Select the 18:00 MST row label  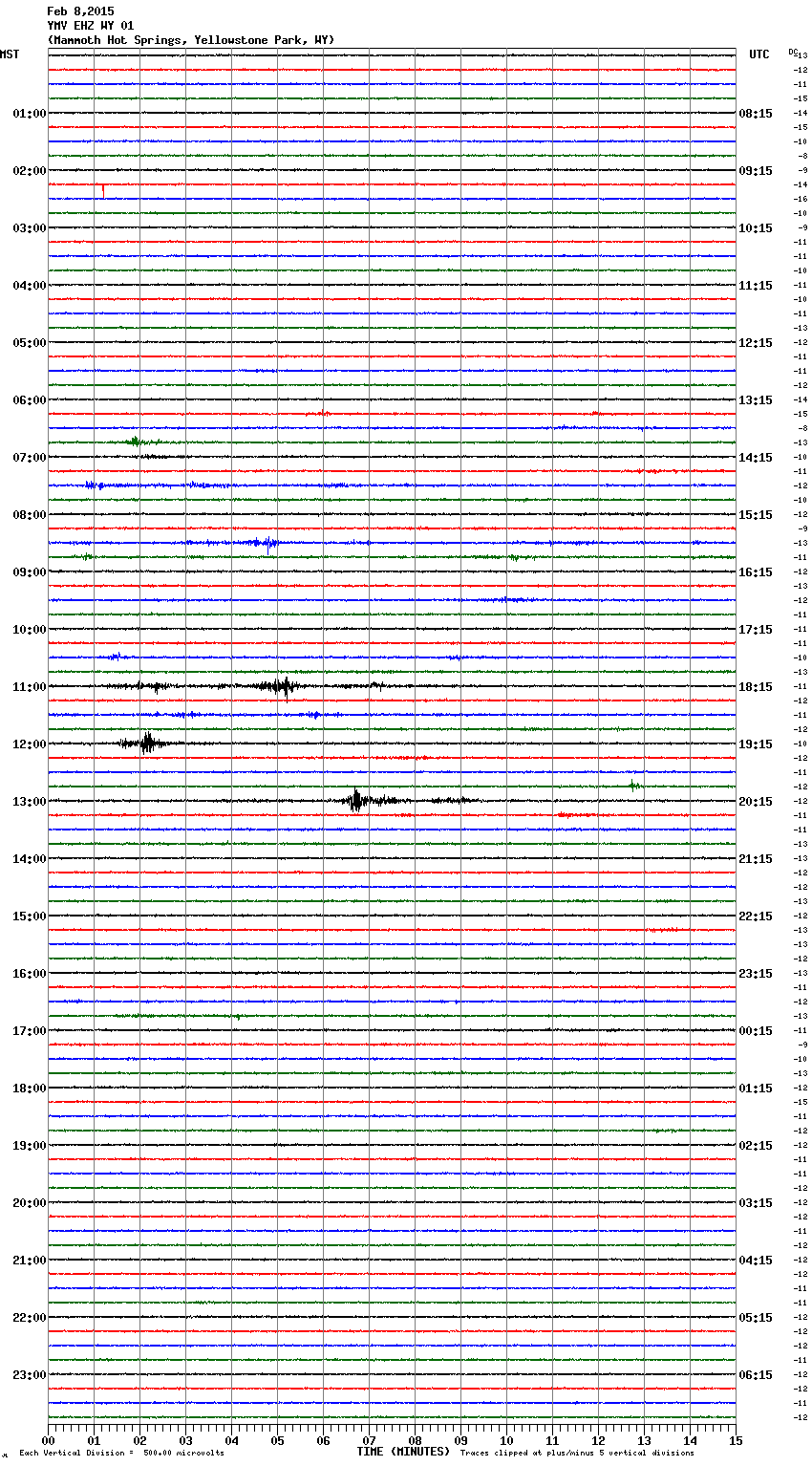[30, 1089]
